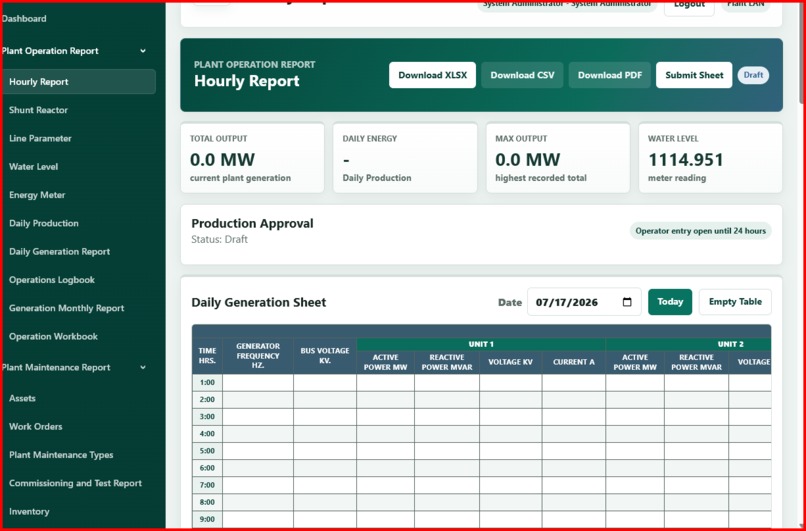Click the Download PDF button

tap(610, 75)
